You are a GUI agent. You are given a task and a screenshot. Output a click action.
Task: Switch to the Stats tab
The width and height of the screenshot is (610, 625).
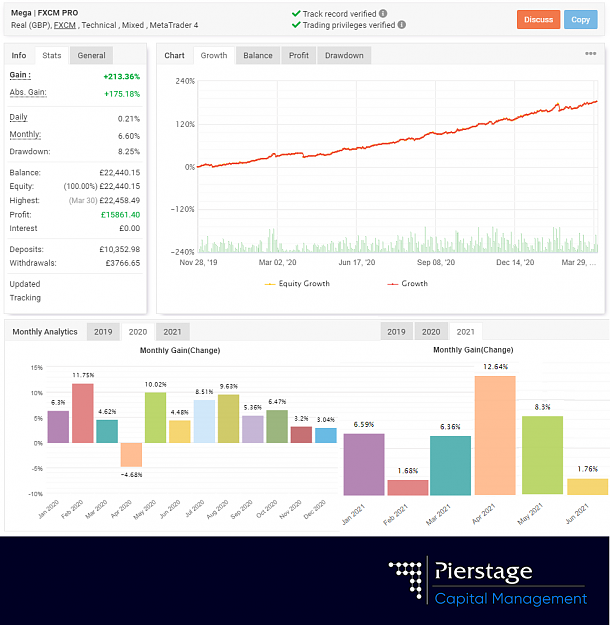[x=52, y=55]
